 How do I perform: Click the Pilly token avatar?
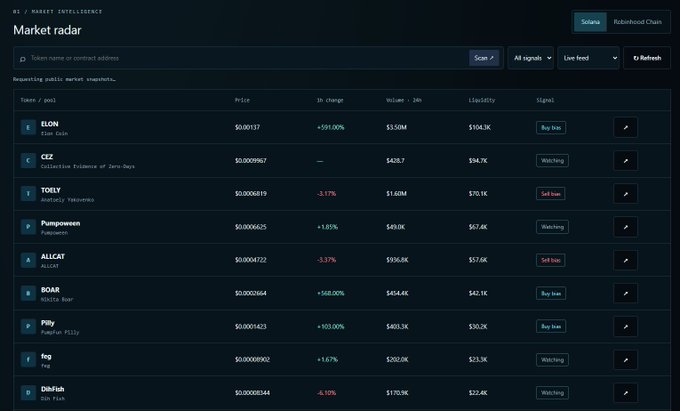pos(28,326)
